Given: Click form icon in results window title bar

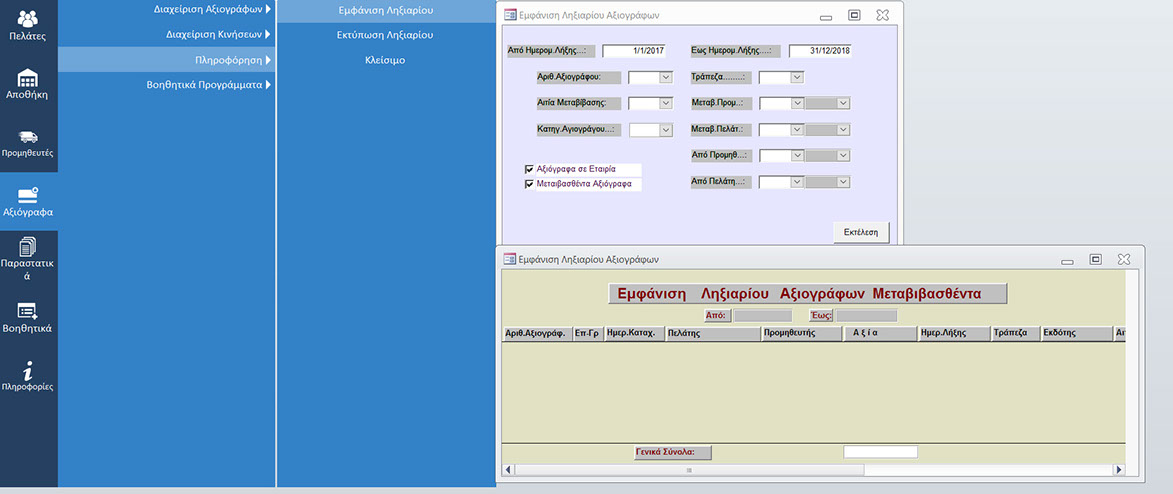Looking at the screenshot, I should click(510, 259).
